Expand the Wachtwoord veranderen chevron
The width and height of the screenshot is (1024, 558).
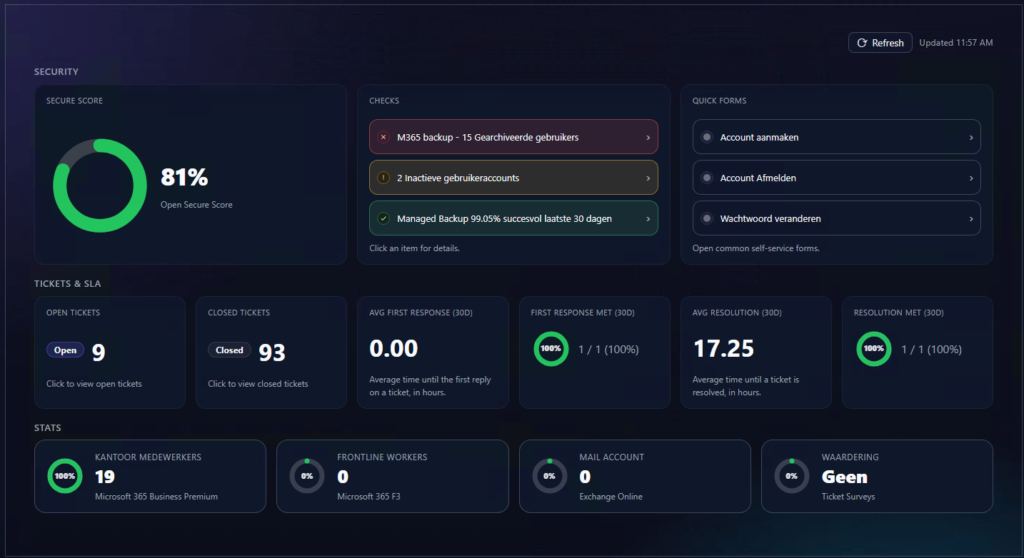(971, 219)
